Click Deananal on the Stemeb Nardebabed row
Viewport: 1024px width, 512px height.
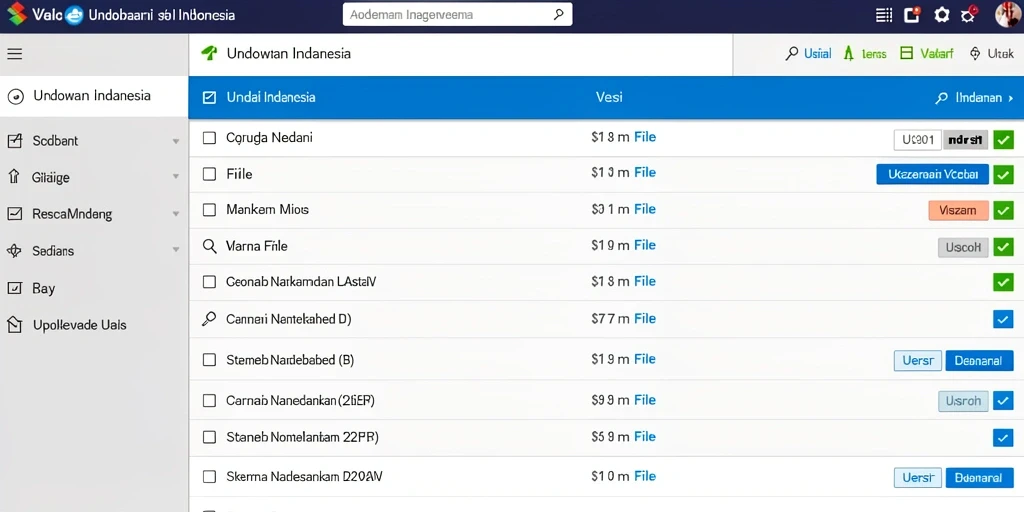tap(979, 360)
